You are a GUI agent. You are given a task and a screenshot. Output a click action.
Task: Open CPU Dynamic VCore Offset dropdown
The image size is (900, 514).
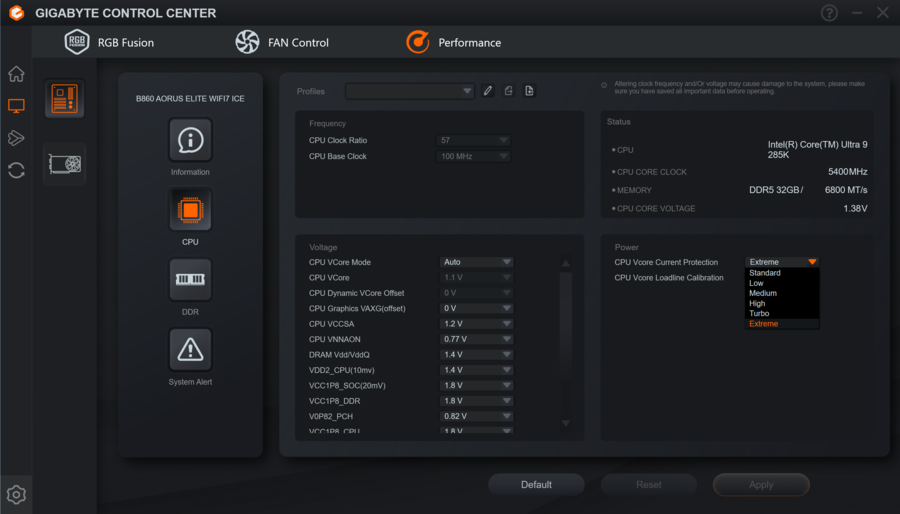click(476, 293)
